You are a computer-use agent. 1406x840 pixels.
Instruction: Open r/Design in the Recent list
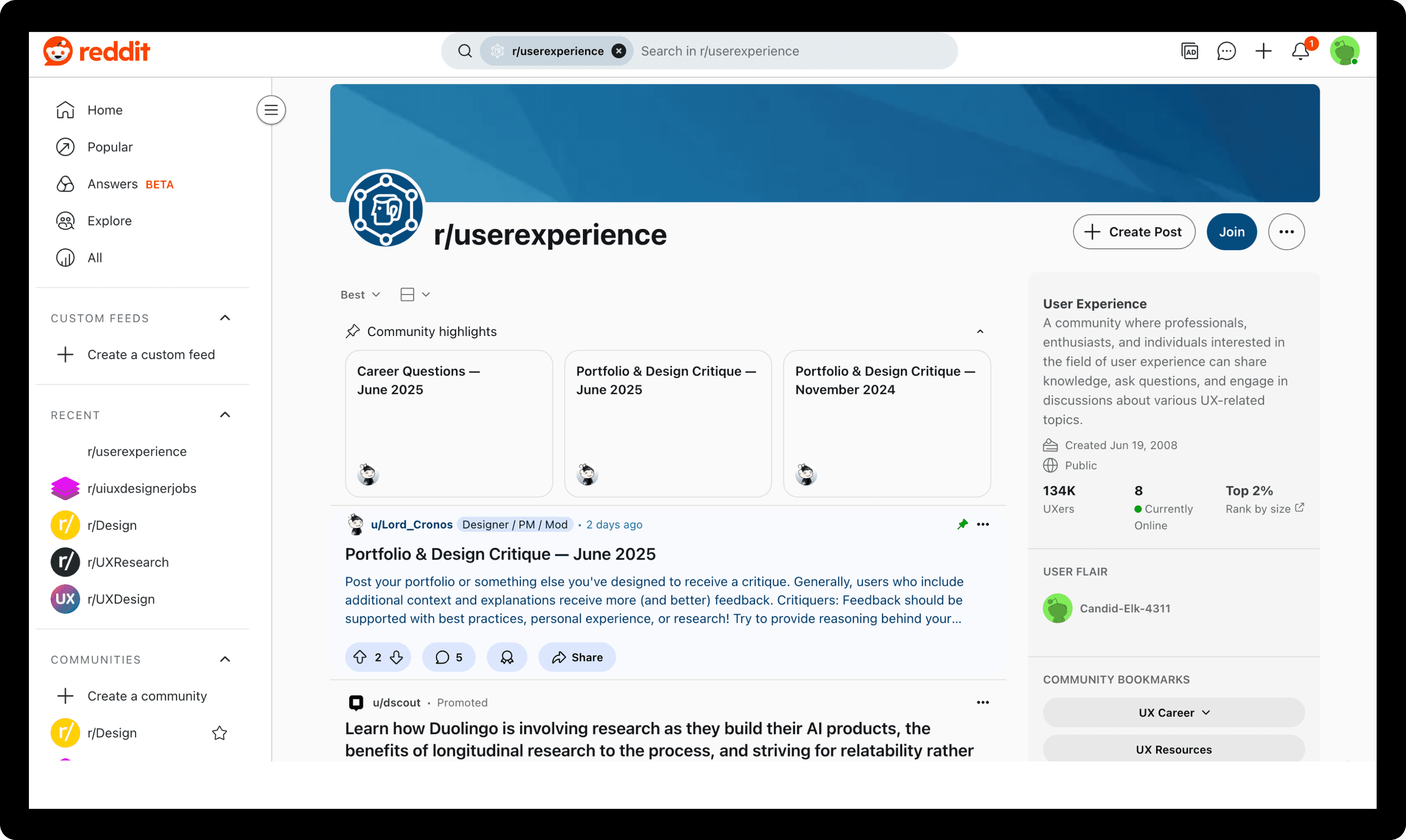point(143,525)
